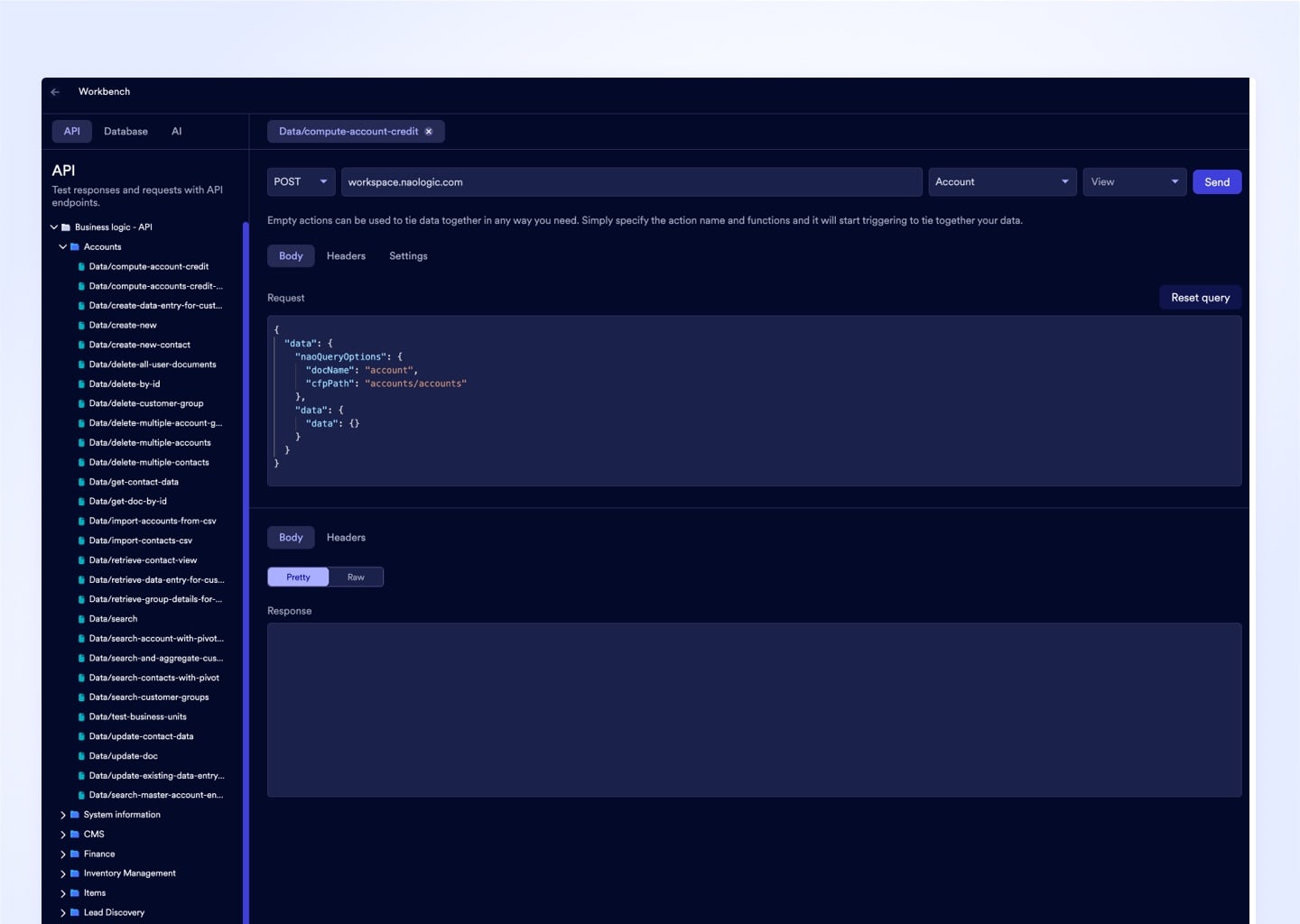The width and height of the screenshot is (1300, 924).
Task: Click the folder icon of Business logic - API
Action: pos(66,227)
